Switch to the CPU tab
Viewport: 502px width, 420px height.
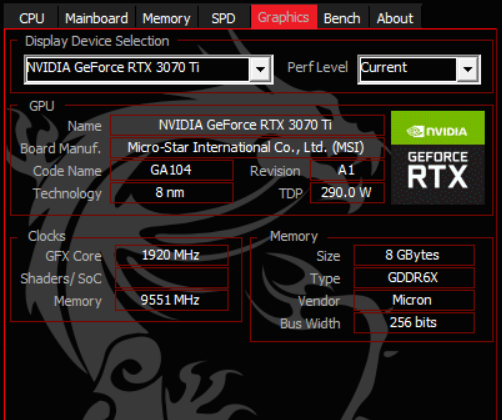(31, 18)
